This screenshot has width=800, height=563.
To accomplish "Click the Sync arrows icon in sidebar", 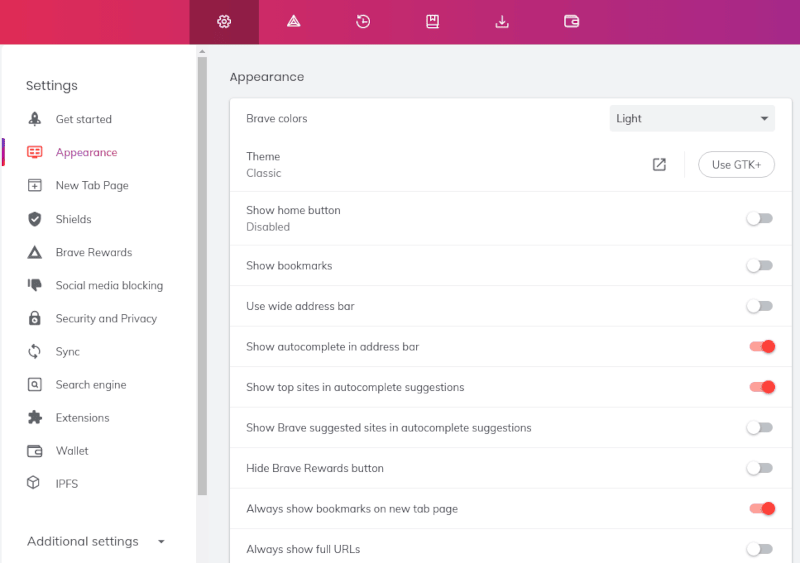I will click(x=35, y=352).
